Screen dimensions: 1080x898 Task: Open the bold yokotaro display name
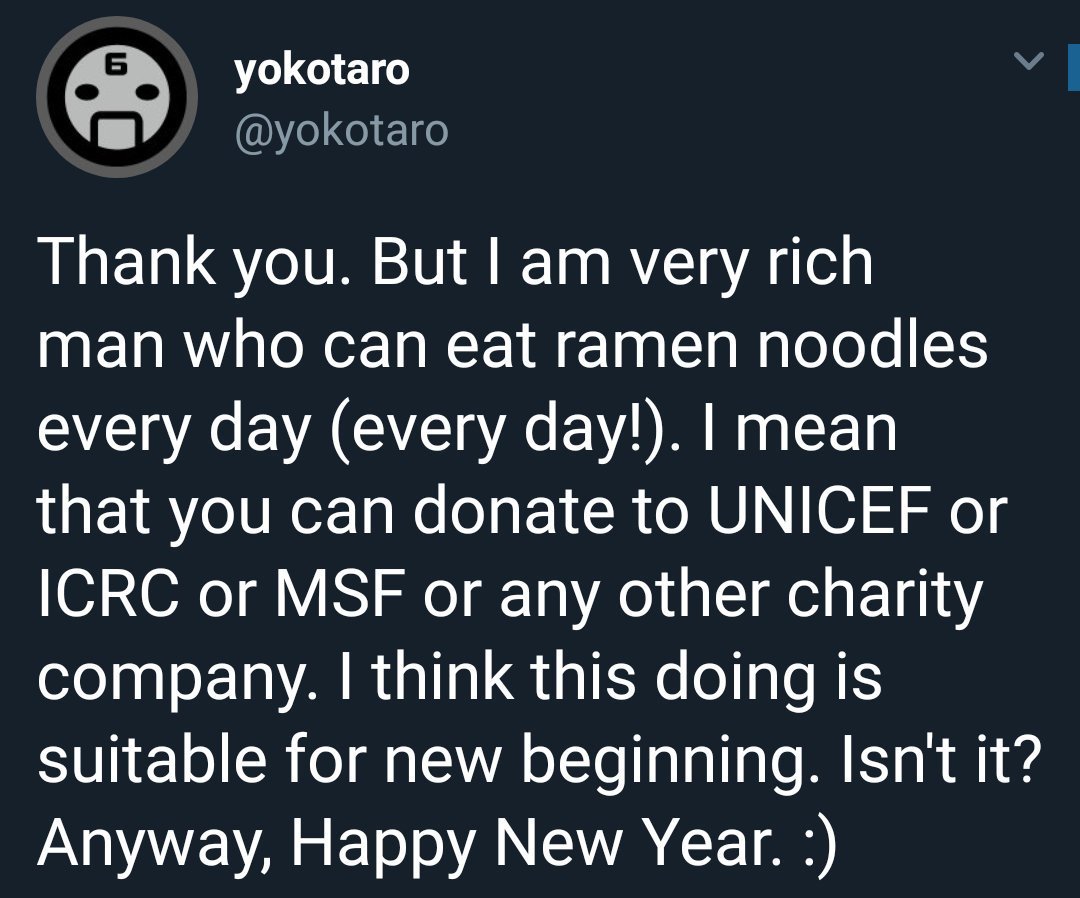[x=322, y=70]
